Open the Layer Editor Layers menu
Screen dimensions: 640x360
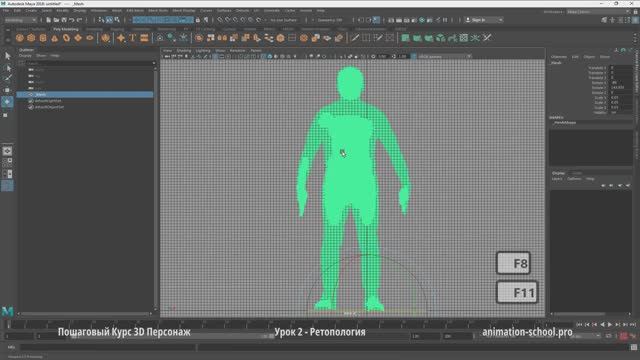pyautogui.click(x=557, y=179)
